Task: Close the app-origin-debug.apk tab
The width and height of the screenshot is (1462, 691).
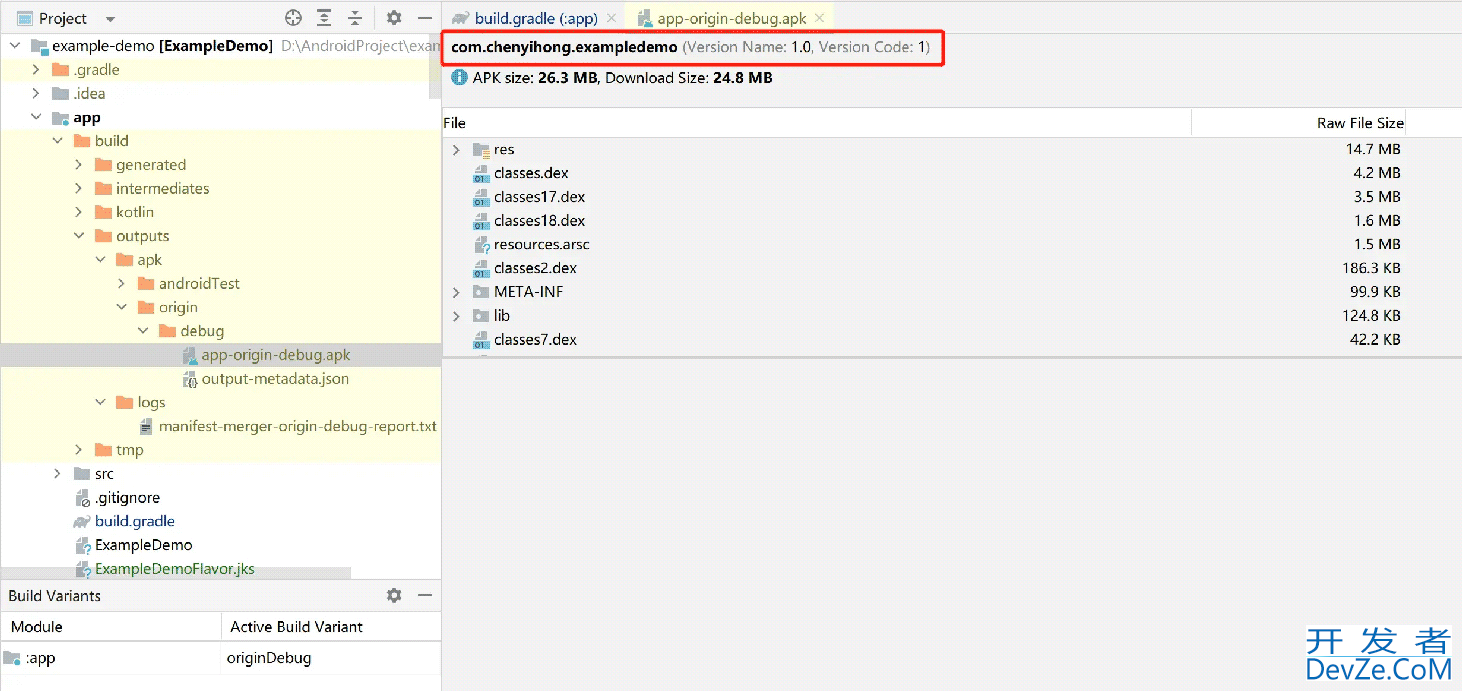Action: tap(819, 18)
